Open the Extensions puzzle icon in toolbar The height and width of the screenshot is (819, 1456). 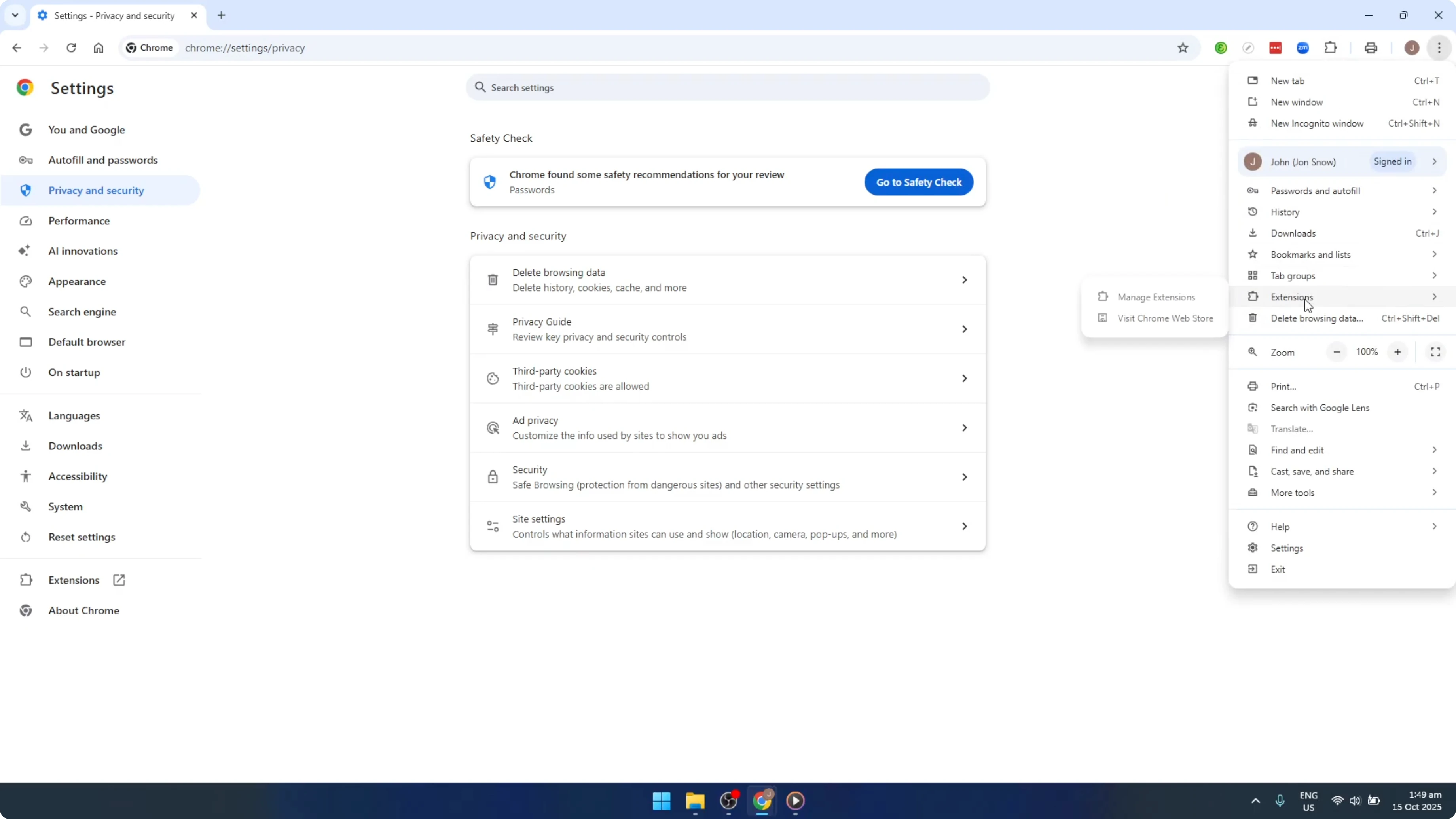click(x=1331, y=48)
